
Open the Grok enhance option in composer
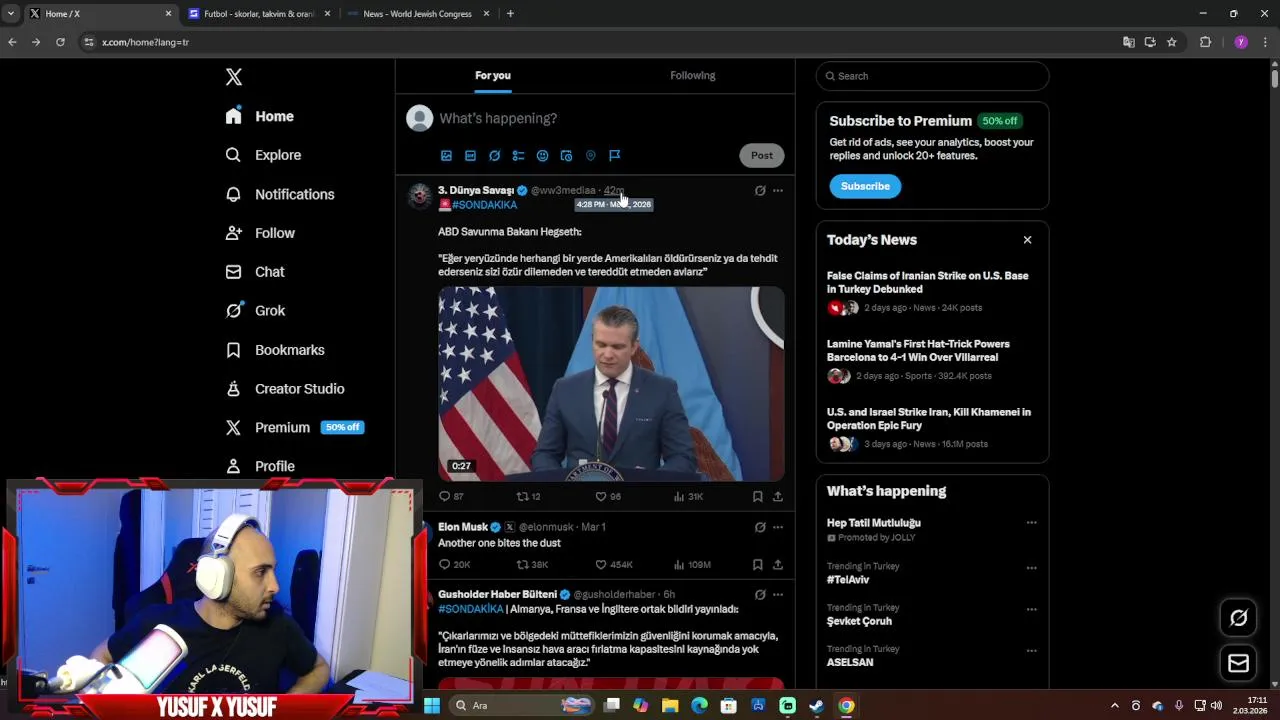coord(494,156)
